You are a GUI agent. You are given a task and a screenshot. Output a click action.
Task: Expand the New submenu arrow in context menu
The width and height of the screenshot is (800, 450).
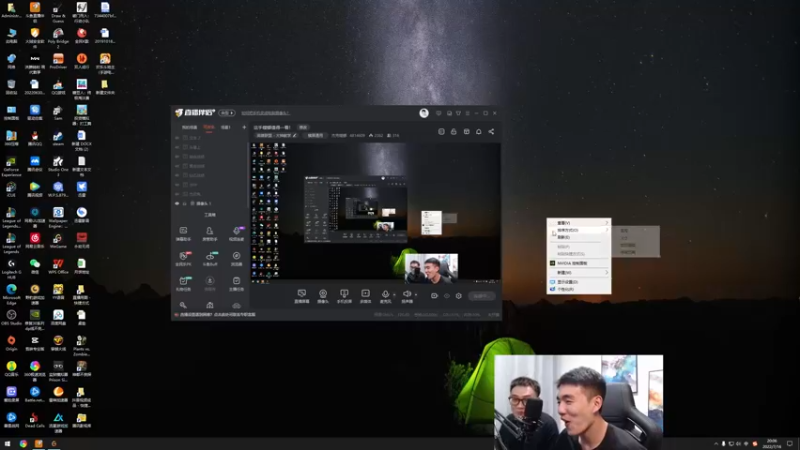(607, 272)
